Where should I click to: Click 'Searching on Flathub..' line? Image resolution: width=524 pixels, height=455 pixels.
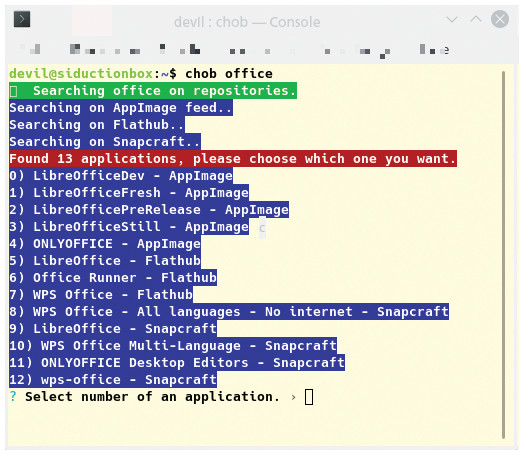(x=97, y=125)
